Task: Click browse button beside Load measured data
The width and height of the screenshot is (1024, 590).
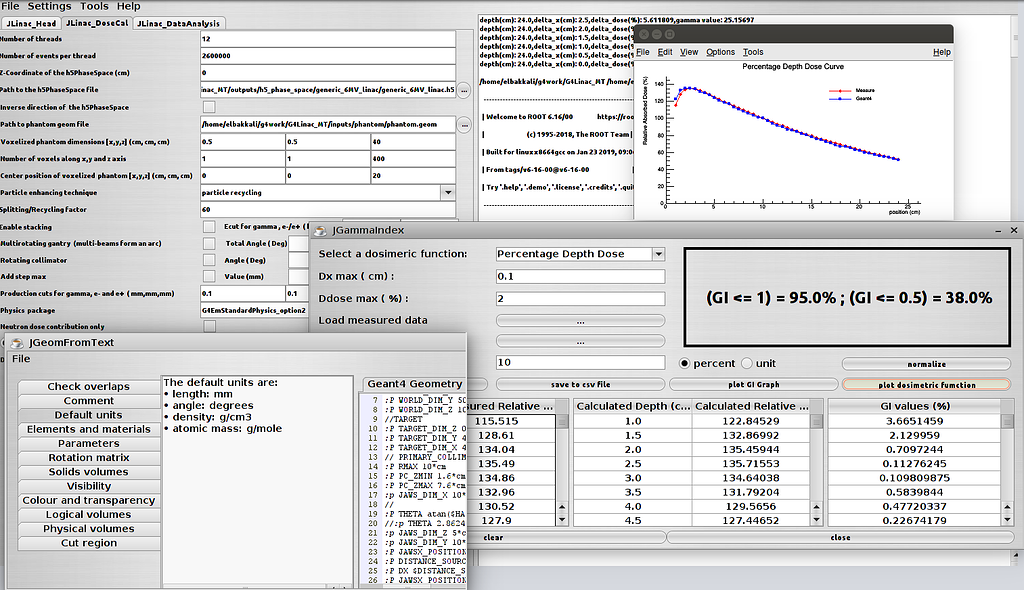Action: (x=580, y=321)
